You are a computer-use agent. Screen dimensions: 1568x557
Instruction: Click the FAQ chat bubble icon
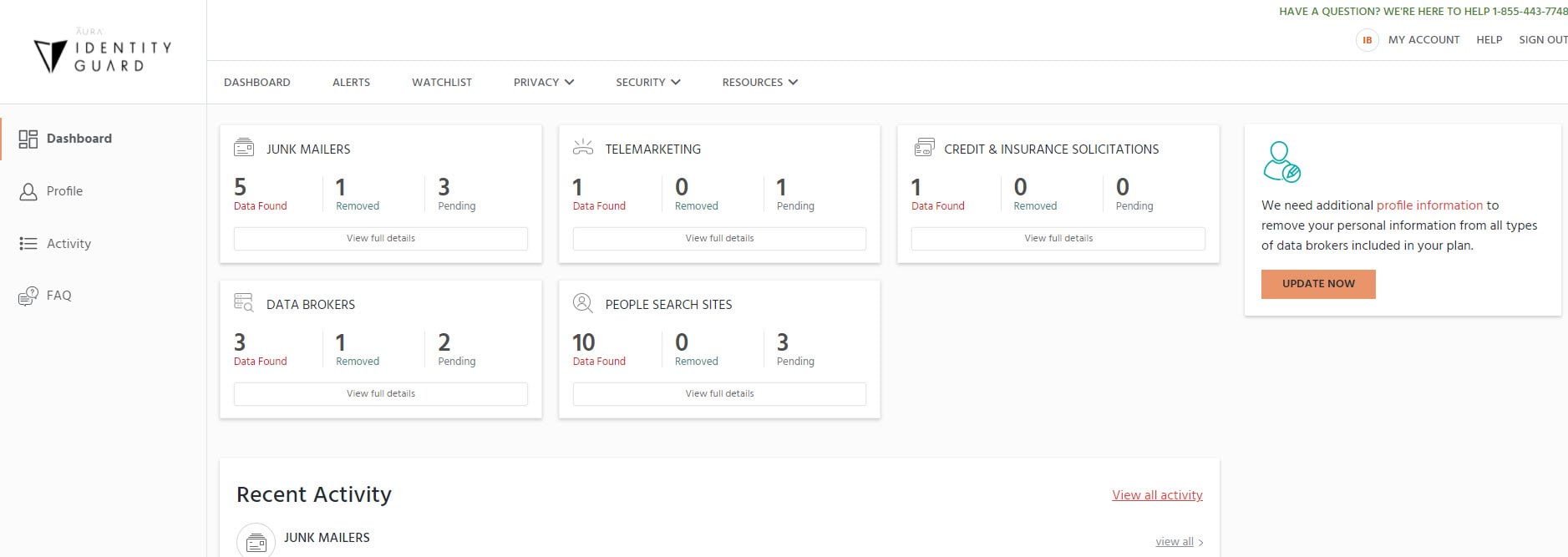tap(28, 296)
